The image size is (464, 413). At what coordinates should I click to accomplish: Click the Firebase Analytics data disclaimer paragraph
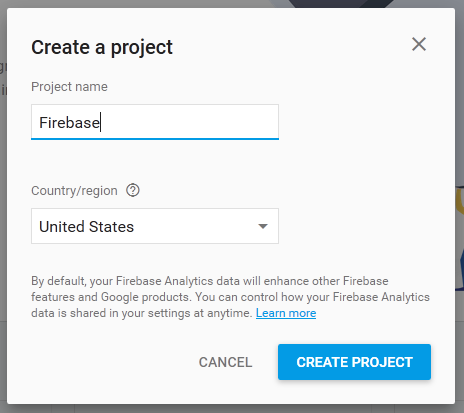[230, 297]
